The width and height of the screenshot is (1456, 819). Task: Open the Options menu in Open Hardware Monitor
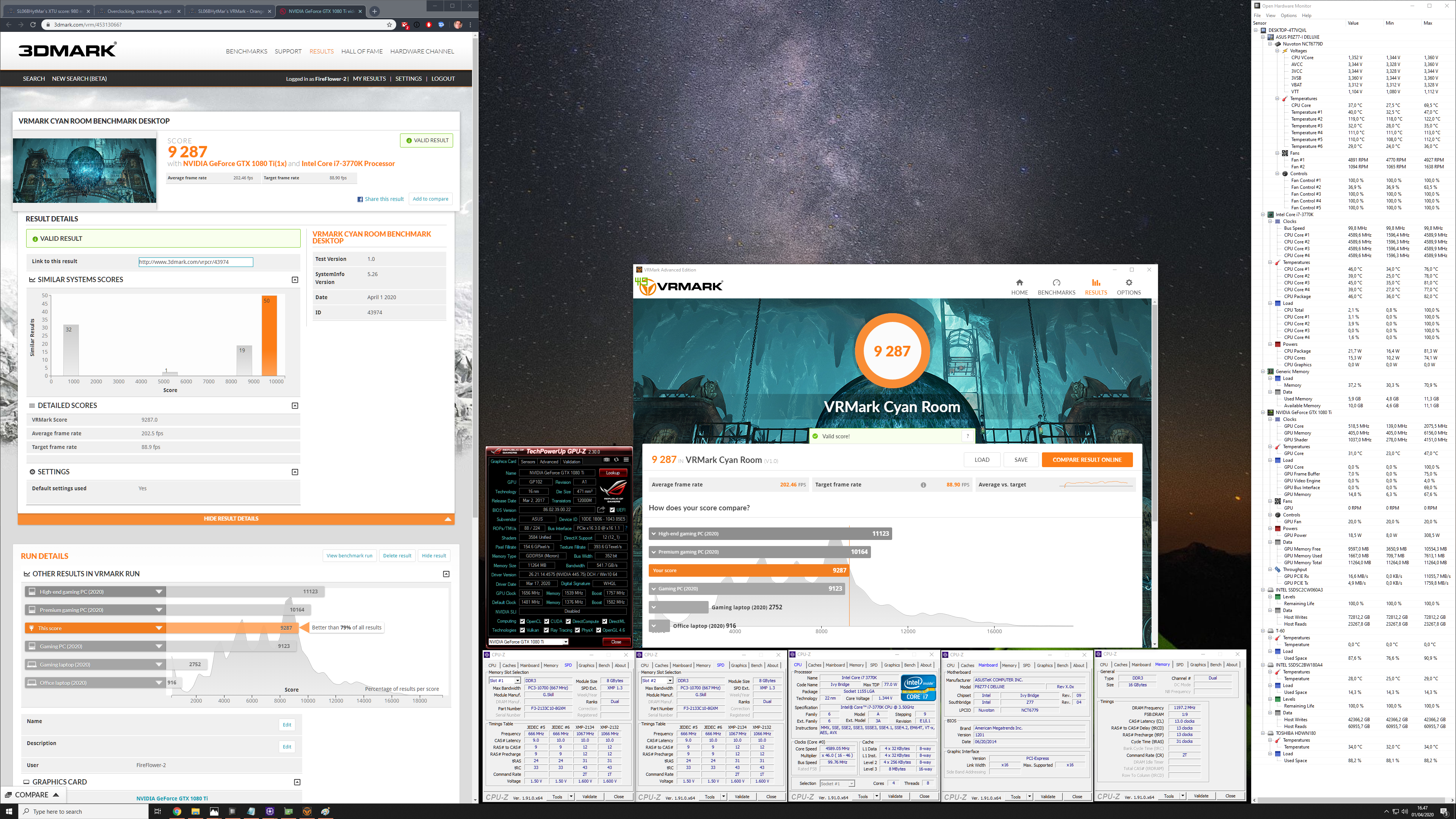[1288, 15]
